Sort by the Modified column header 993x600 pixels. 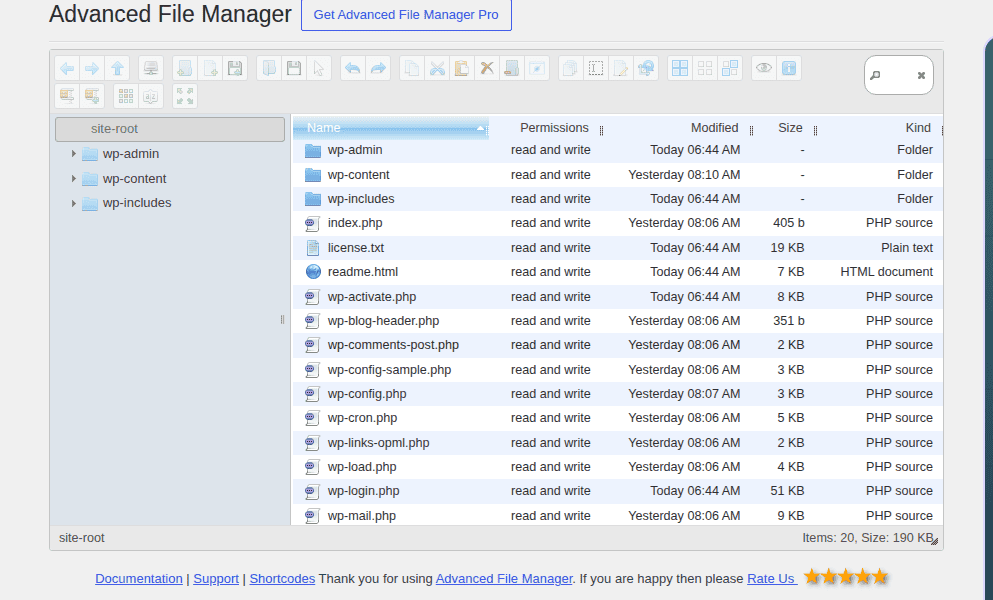(714, 128)
